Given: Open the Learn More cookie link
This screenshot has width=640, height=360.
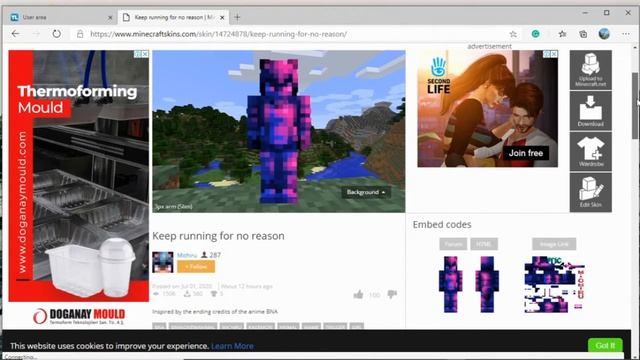Looking at the screenshot, I should point(232,346).
